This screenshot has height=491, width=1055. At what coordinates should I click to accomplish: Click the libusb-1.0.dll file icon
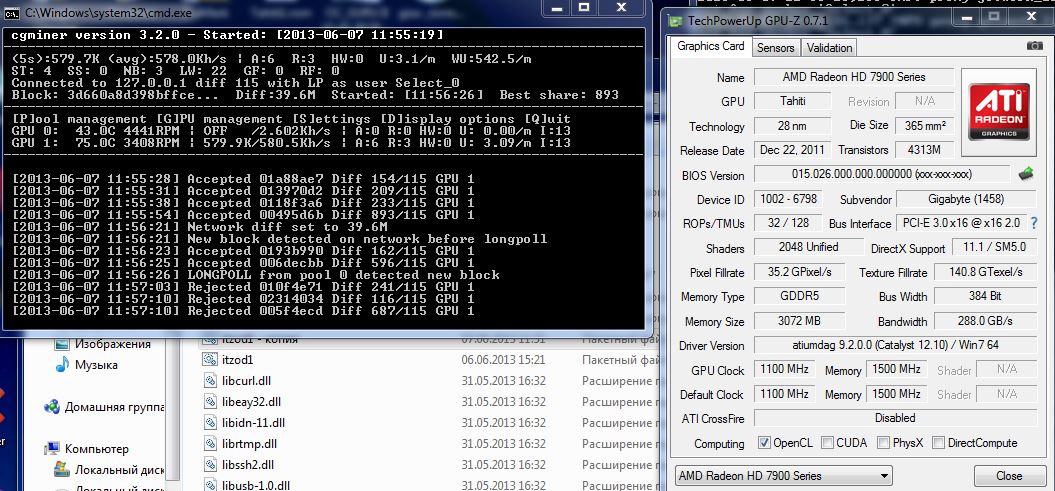tap(210, 484)
